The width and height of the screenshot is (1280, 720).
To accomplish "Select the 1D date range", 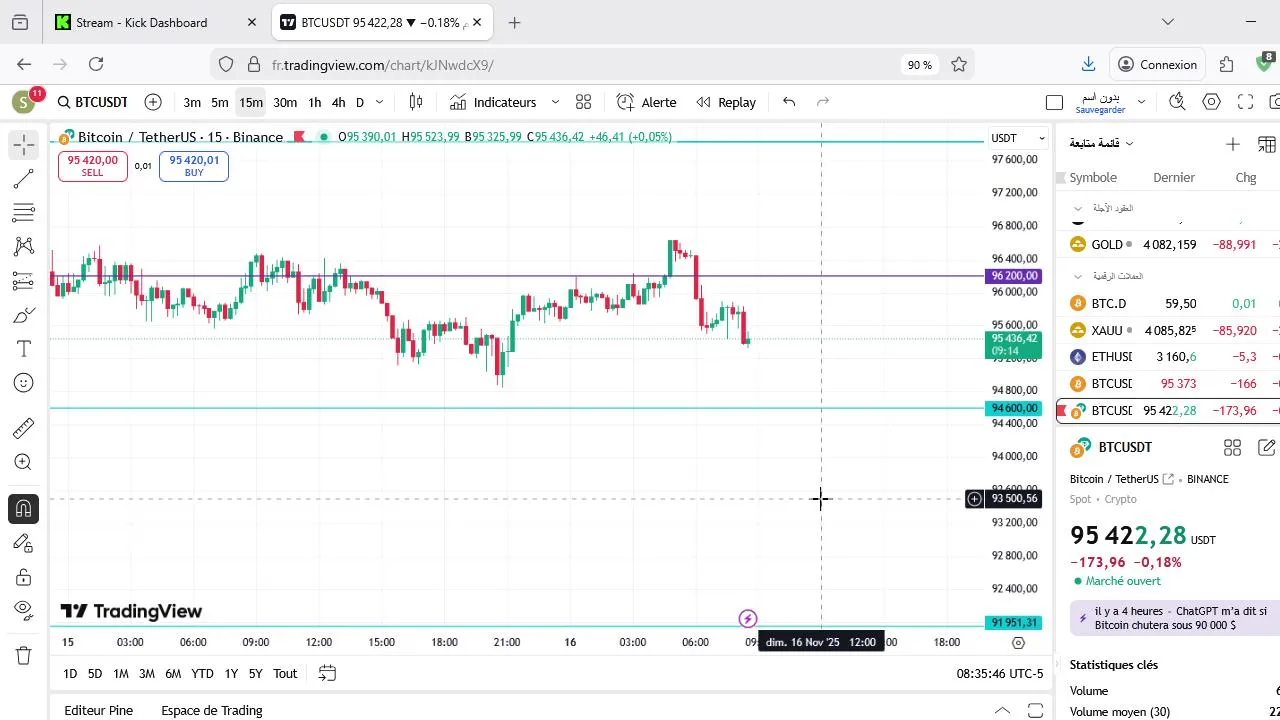I will 70,673.
